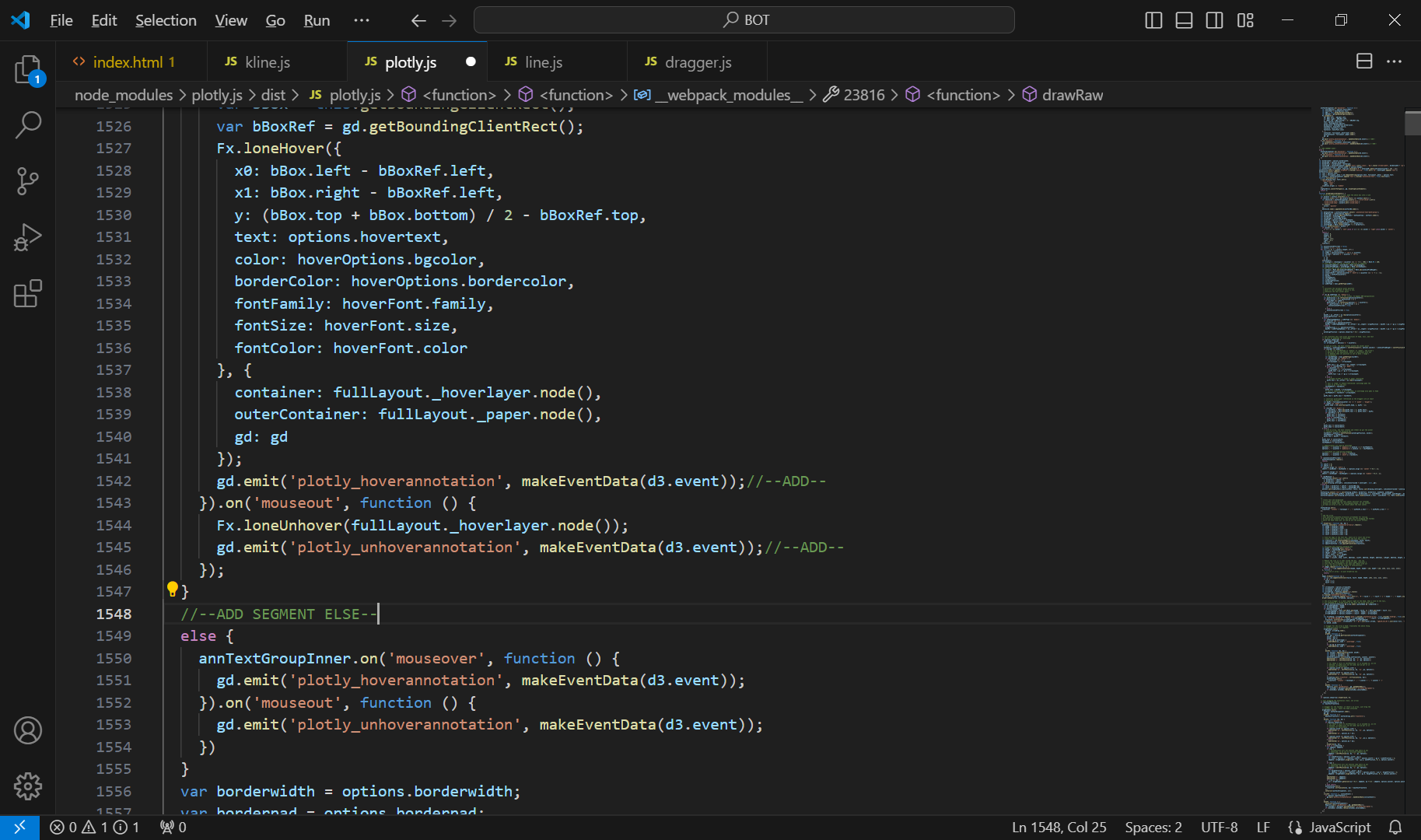Open the Source Control view
Viewport: 1421px width, 840px height.
tap(28, 181)
